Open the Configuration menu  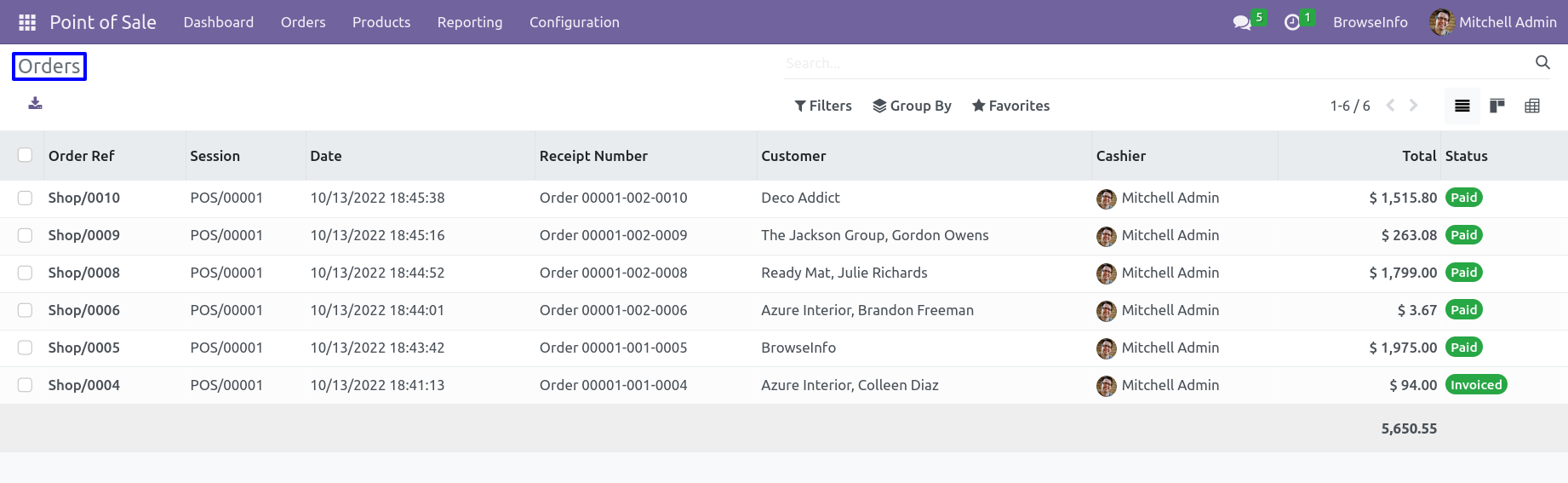pyautogui.click(x=575, y=22)
